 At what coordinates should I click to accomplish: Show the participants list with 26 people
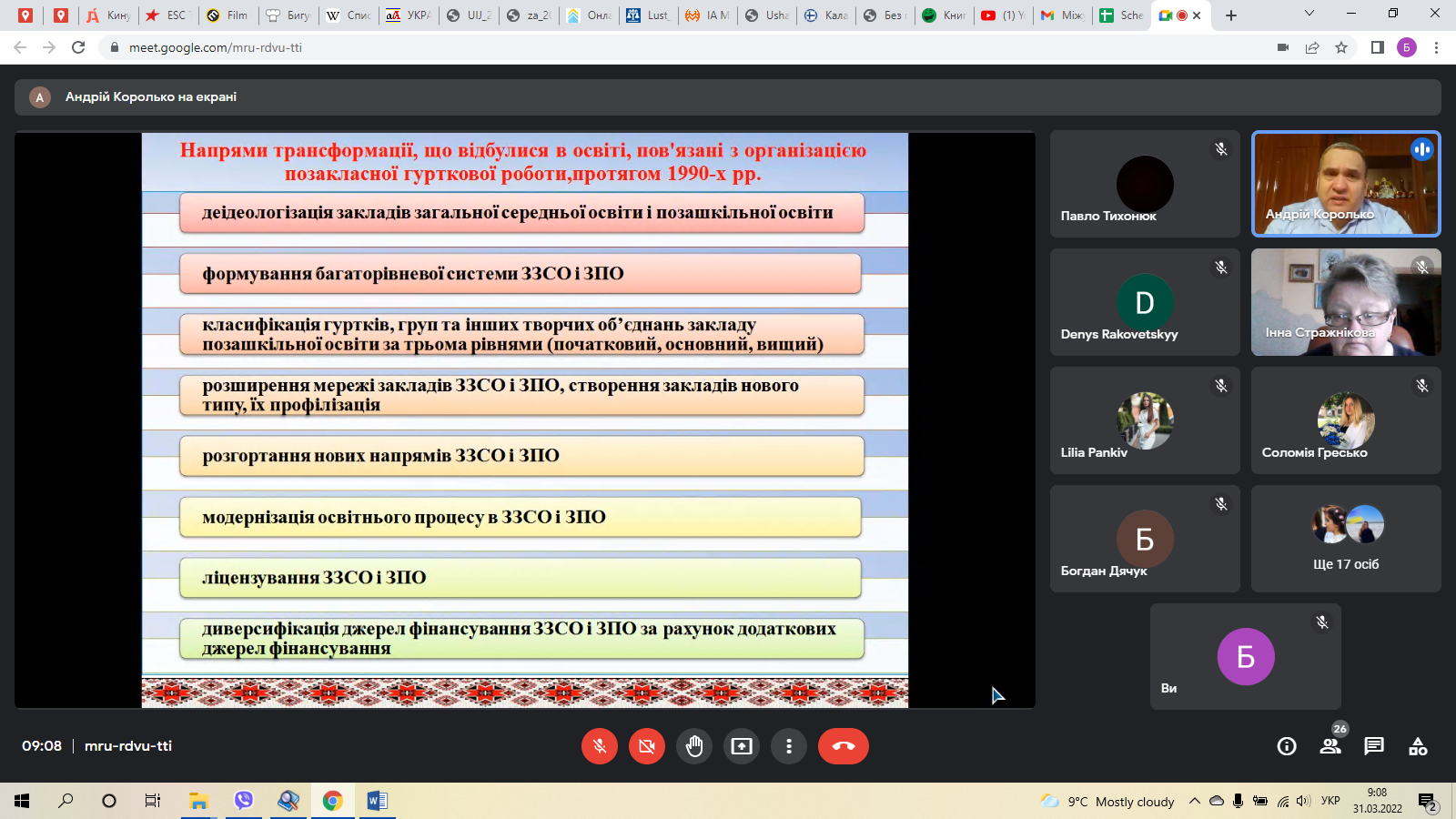click(1330, 746)
